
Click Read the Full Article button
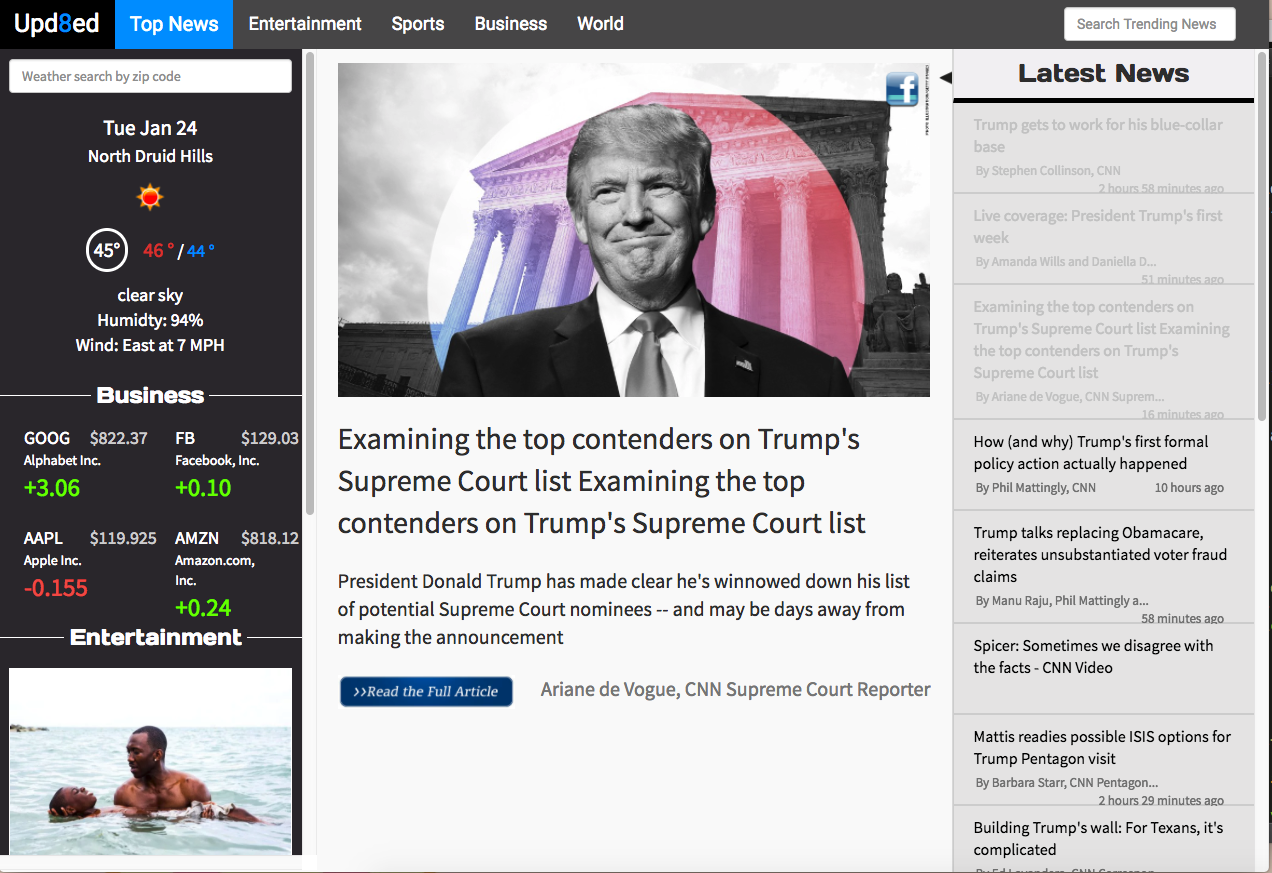[426, 691]
